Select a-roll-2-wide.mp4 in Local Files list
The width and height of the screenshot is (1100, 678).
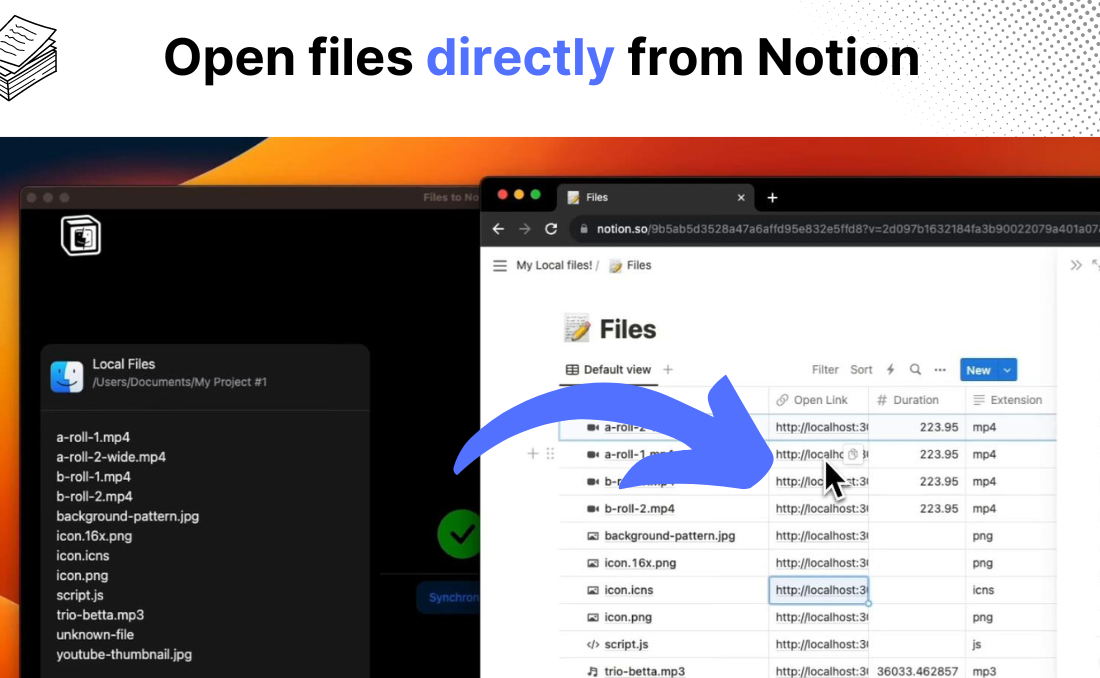[x=111, y=457]
